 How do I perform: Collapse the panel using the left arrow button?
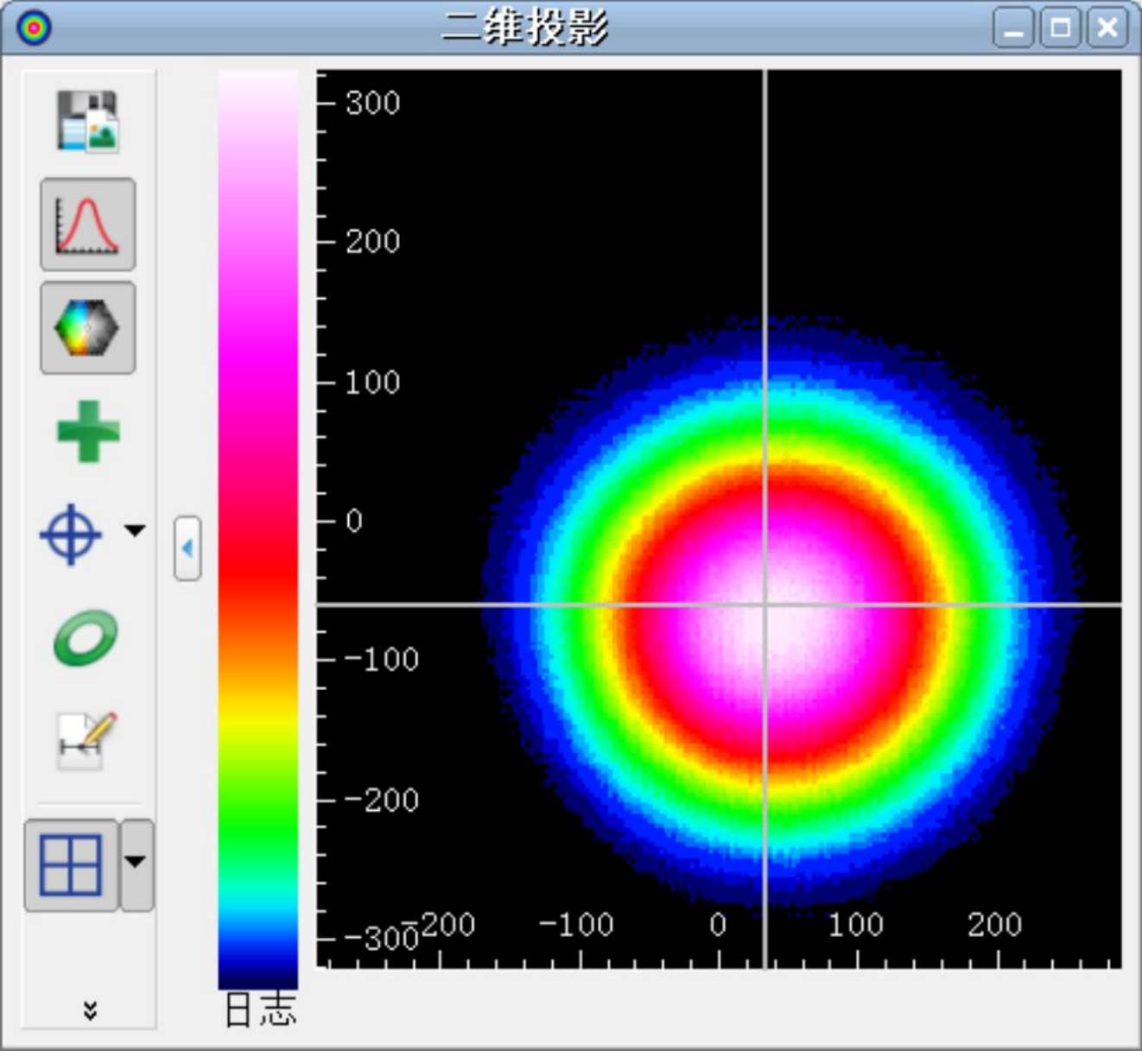pyautogui.click(x=187, y=548)
